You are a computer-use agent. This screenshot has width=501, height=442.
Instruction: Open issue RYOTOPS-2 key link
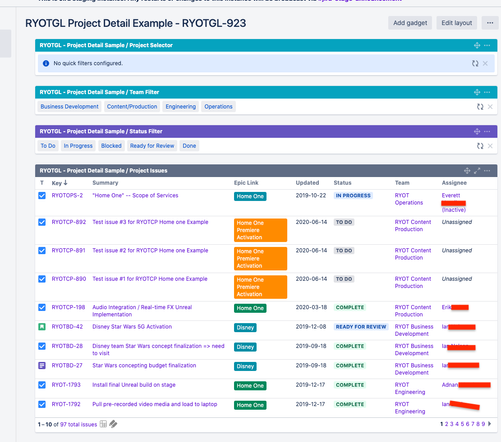point(67,196)
